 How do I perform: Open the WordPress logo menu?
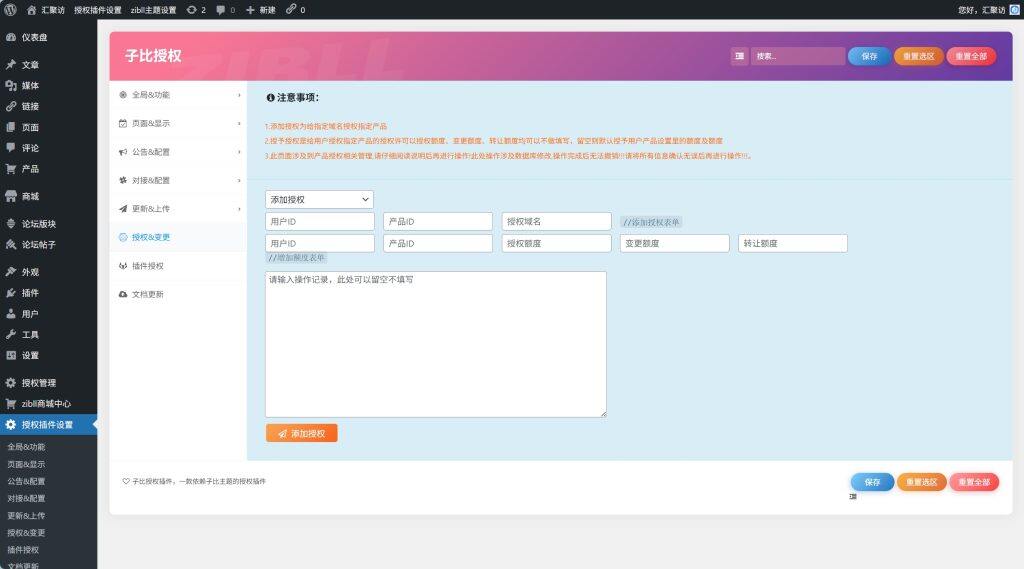(x=10, y=10)
